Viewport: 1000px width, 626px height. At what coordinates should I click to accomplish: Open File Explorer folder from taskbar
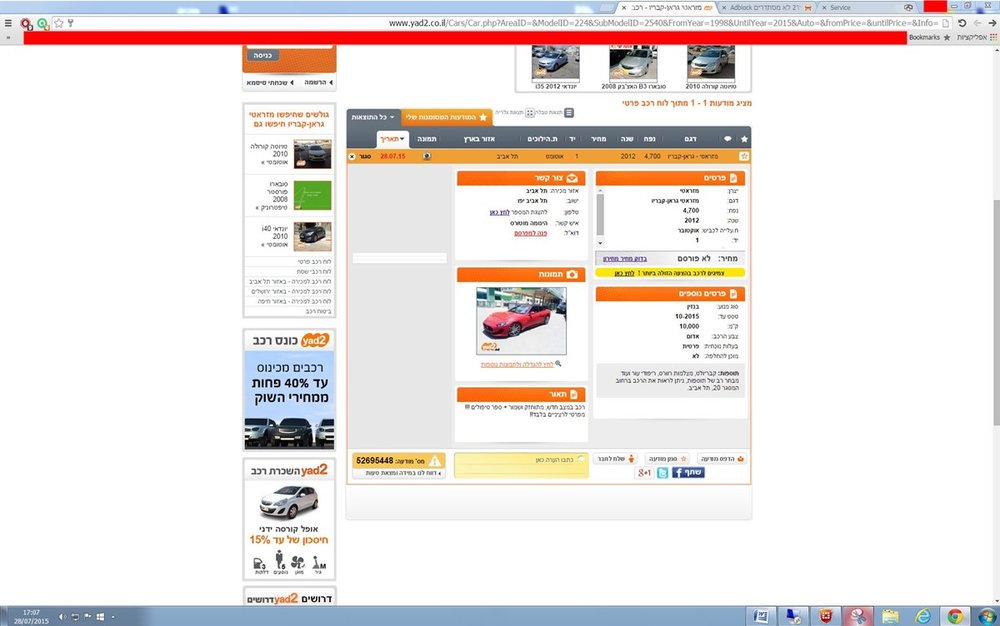click(x=890, y=616)
